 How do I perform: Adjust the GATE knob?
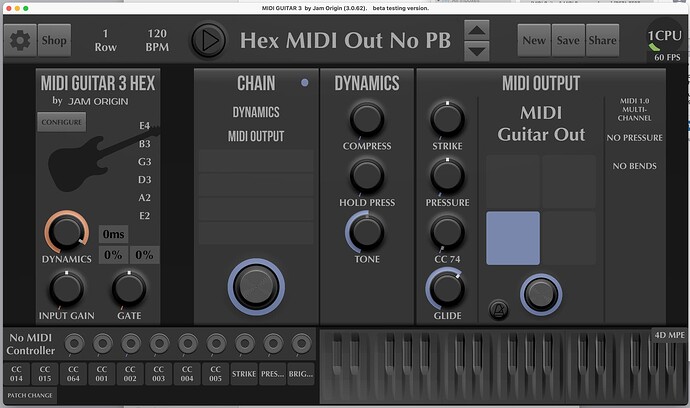coord(129,289)
